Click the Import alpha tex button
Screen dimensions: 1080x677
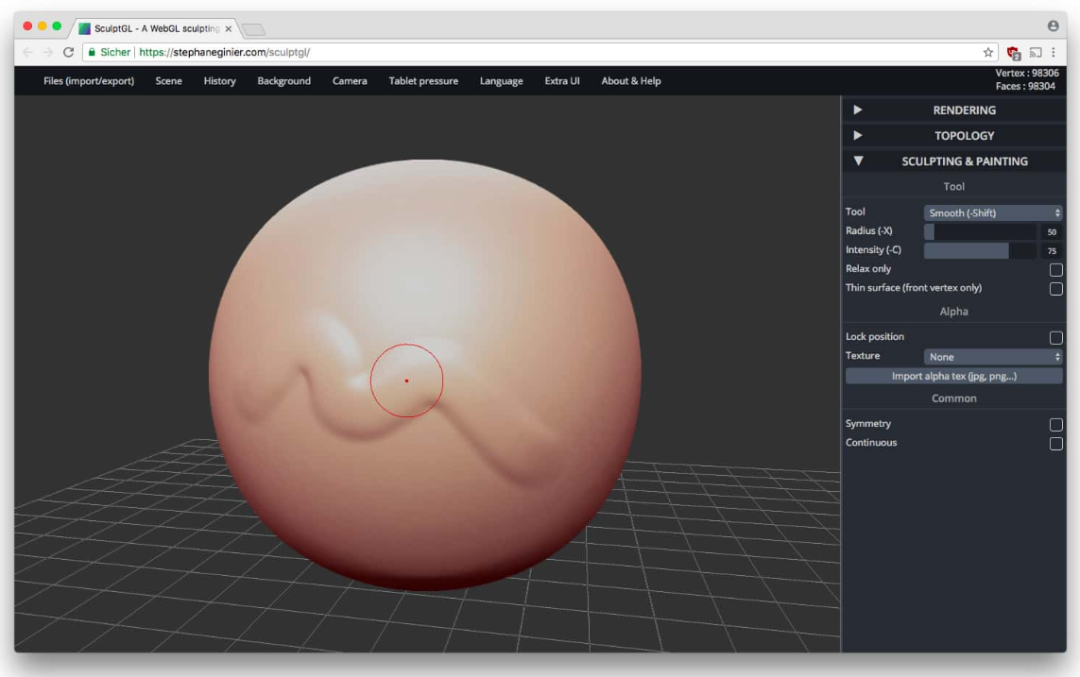coord(953,375)
